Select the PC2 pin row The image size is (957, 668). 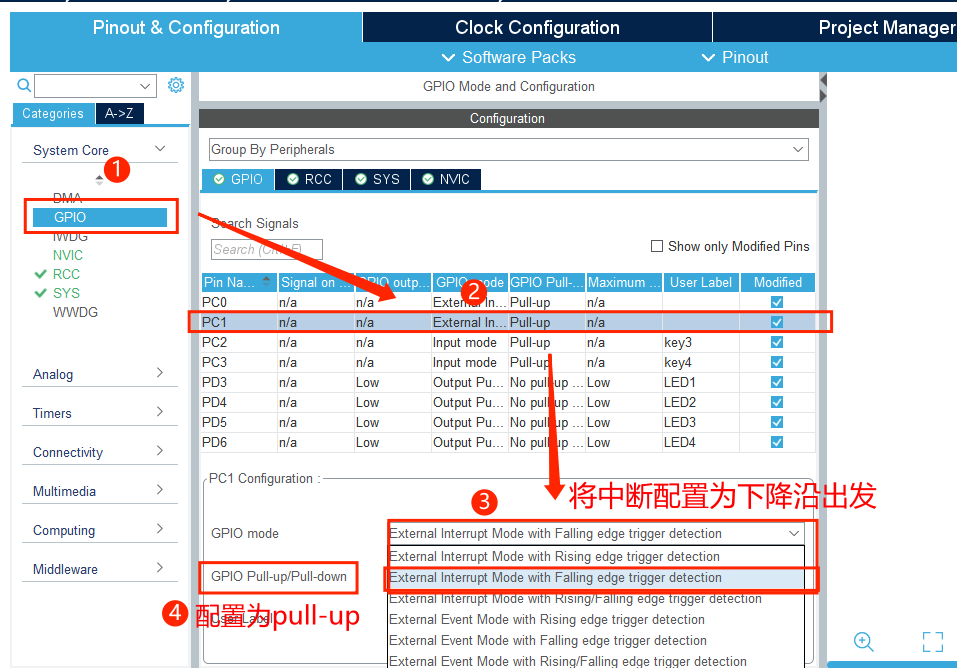tap(508, 343)
